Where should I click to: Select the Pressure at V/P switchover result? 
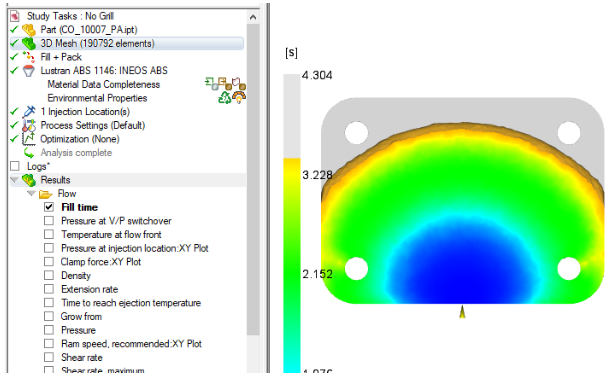116,221
